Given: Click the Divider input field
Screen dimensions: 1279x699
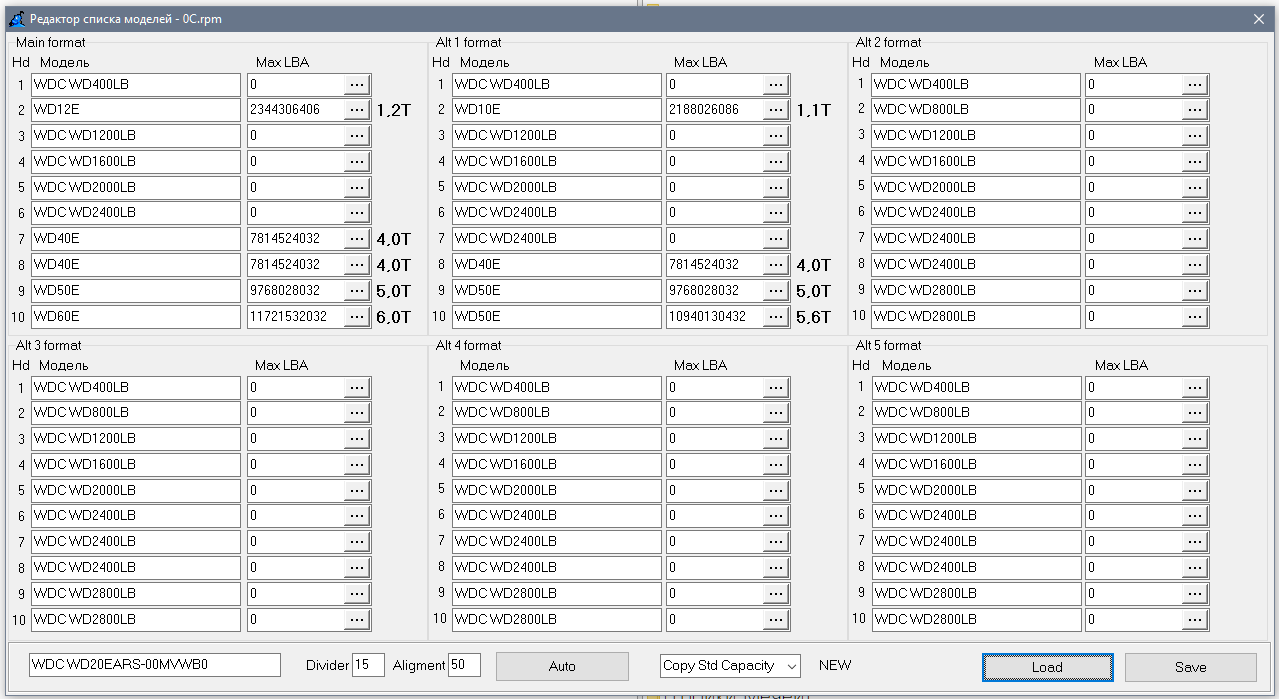Looking at the screenshot, I should (368, 665).
